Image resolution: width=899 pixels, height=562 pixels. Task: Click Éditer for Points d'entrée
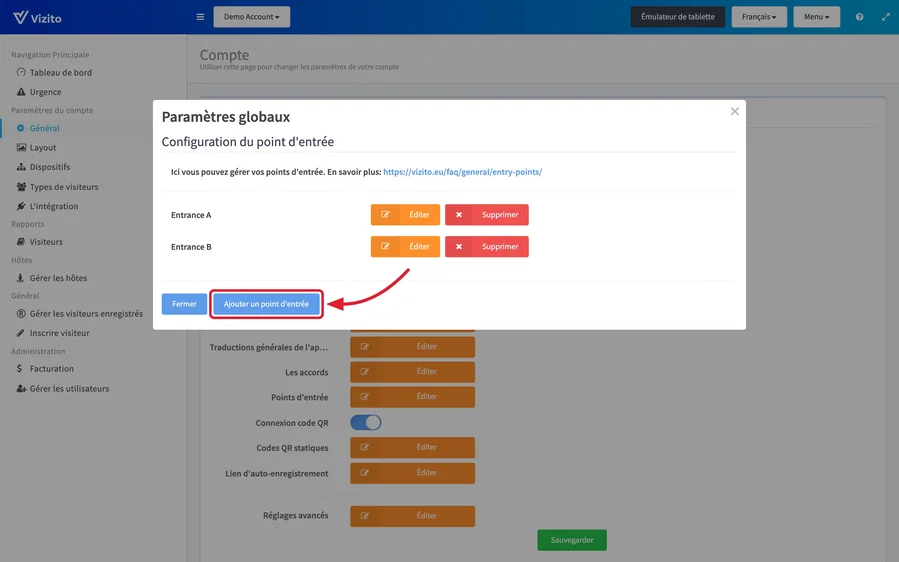[x=412, y=397]
